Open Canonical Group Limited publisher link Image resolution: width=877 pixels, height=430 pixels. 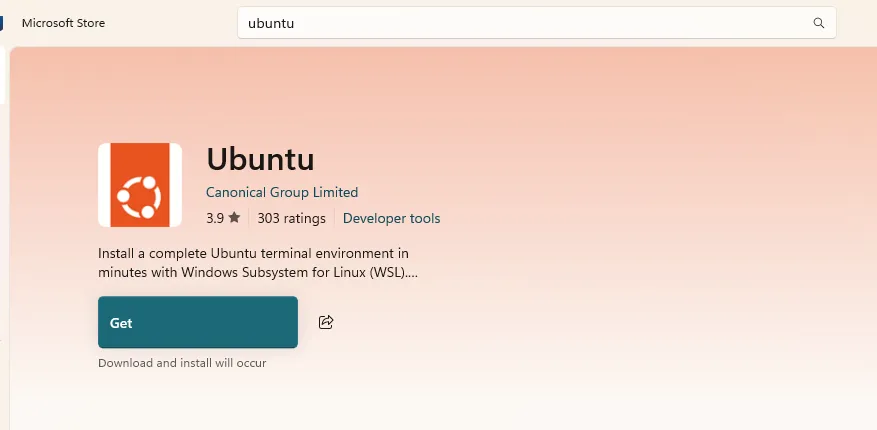[282, 192]
